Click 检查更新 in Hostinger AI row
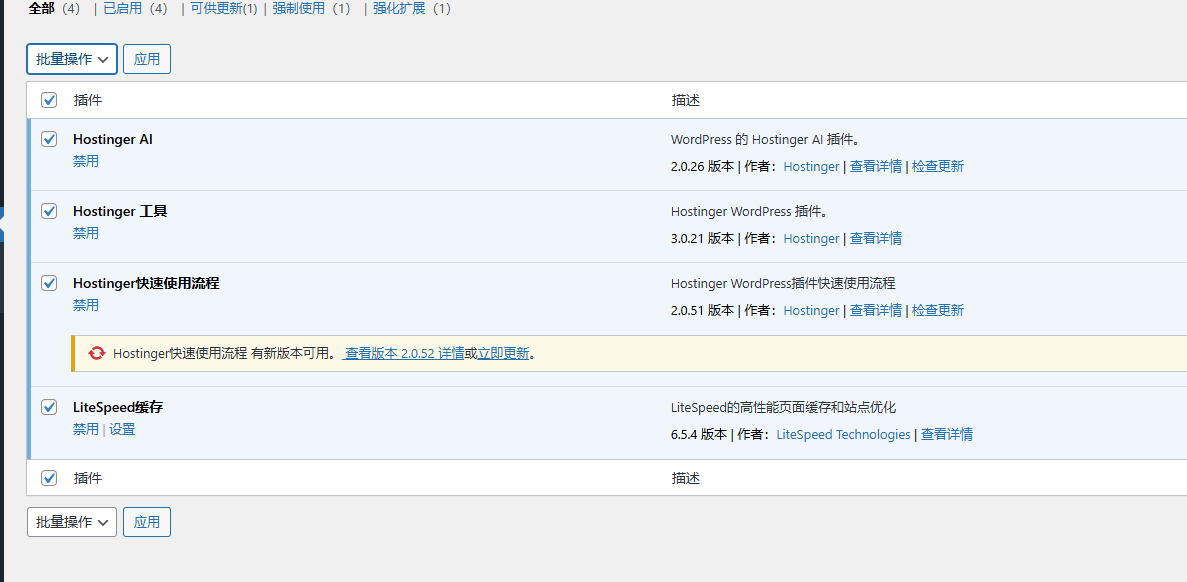The width and height of the screenshot is (1187, 582). pos(938,167)
